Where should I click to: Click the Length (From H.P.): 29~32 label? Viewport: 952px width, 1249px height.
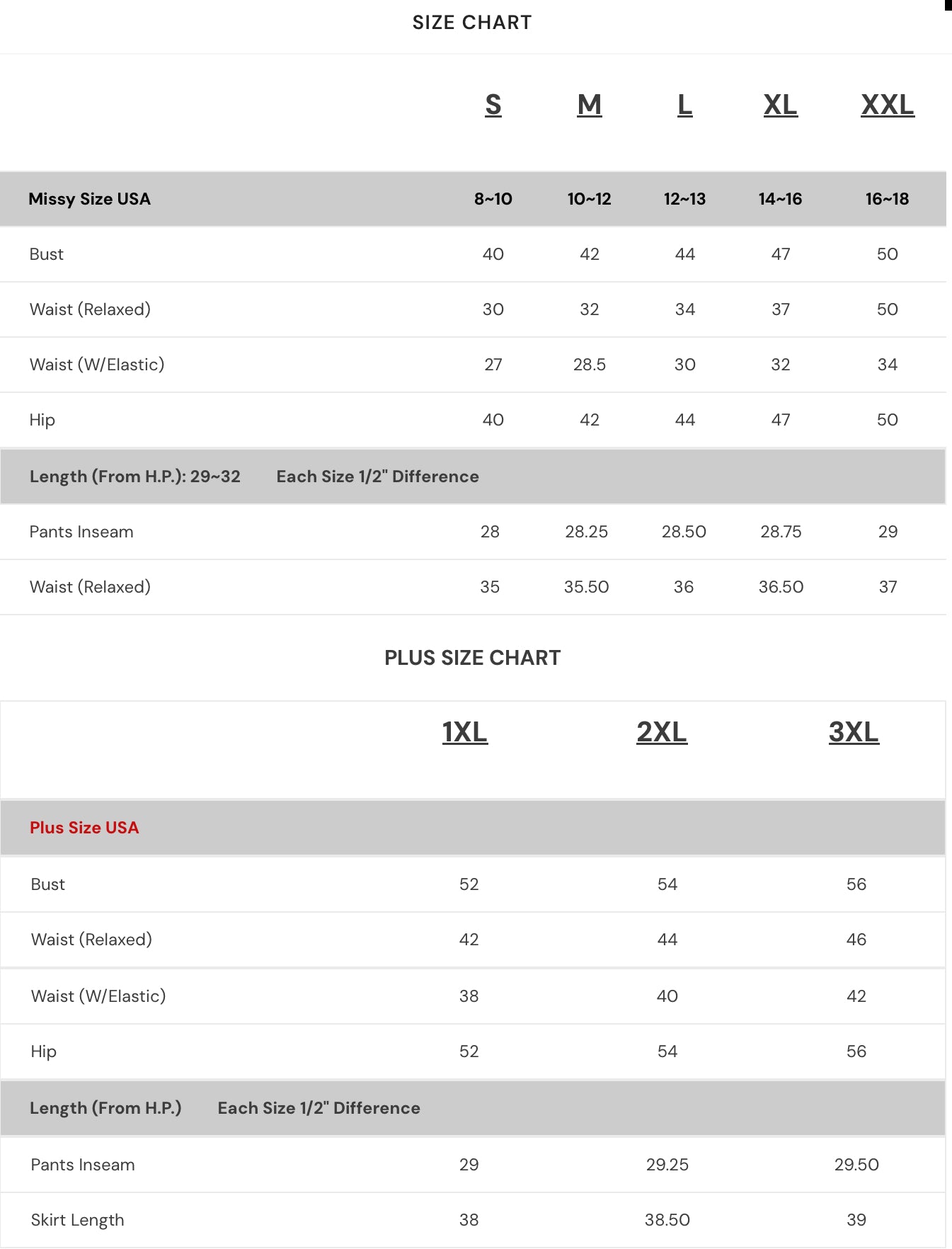tap(135, 477)
